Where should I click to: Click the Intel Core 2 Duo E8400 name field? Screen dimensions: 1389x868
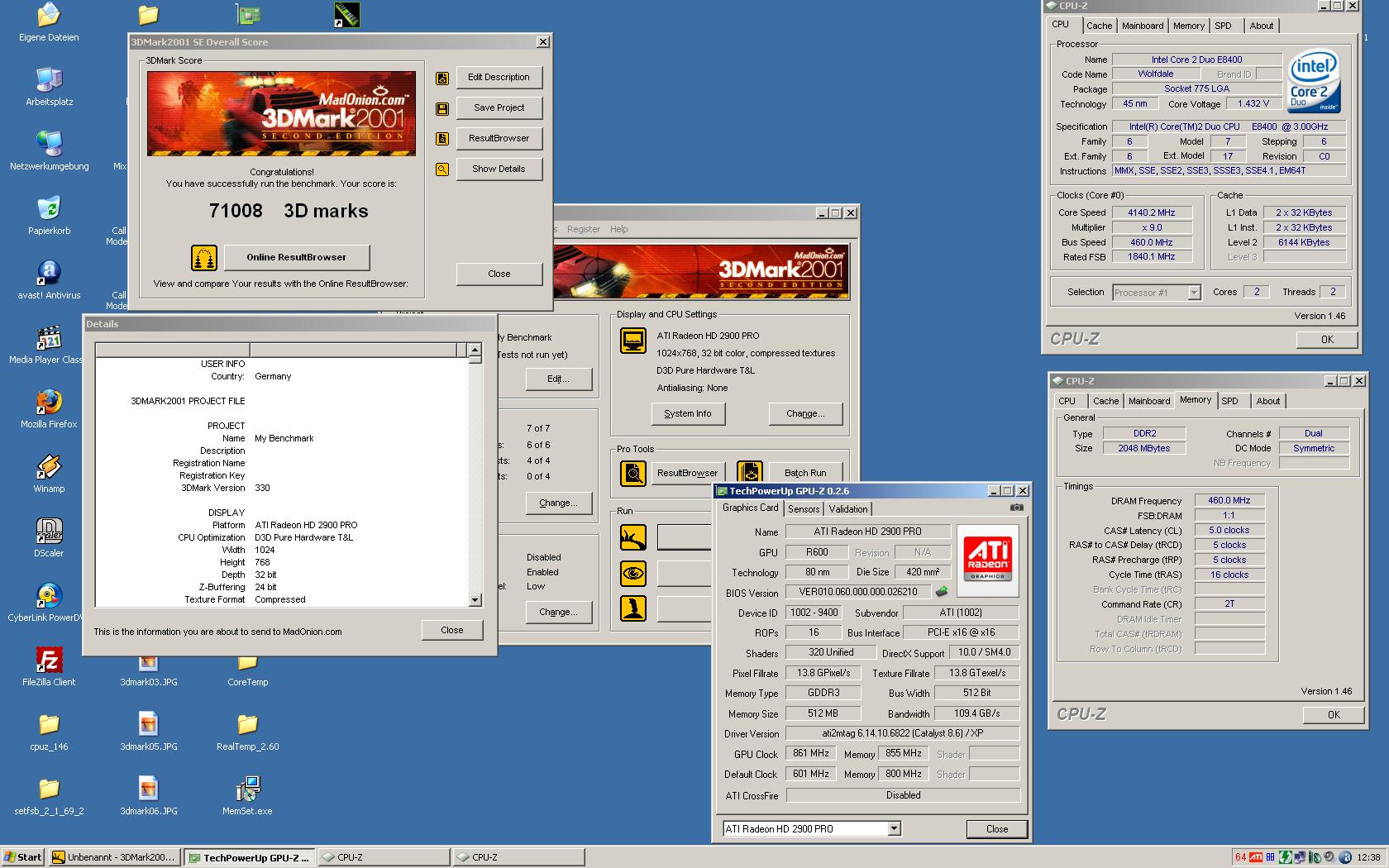[1196, 60]
